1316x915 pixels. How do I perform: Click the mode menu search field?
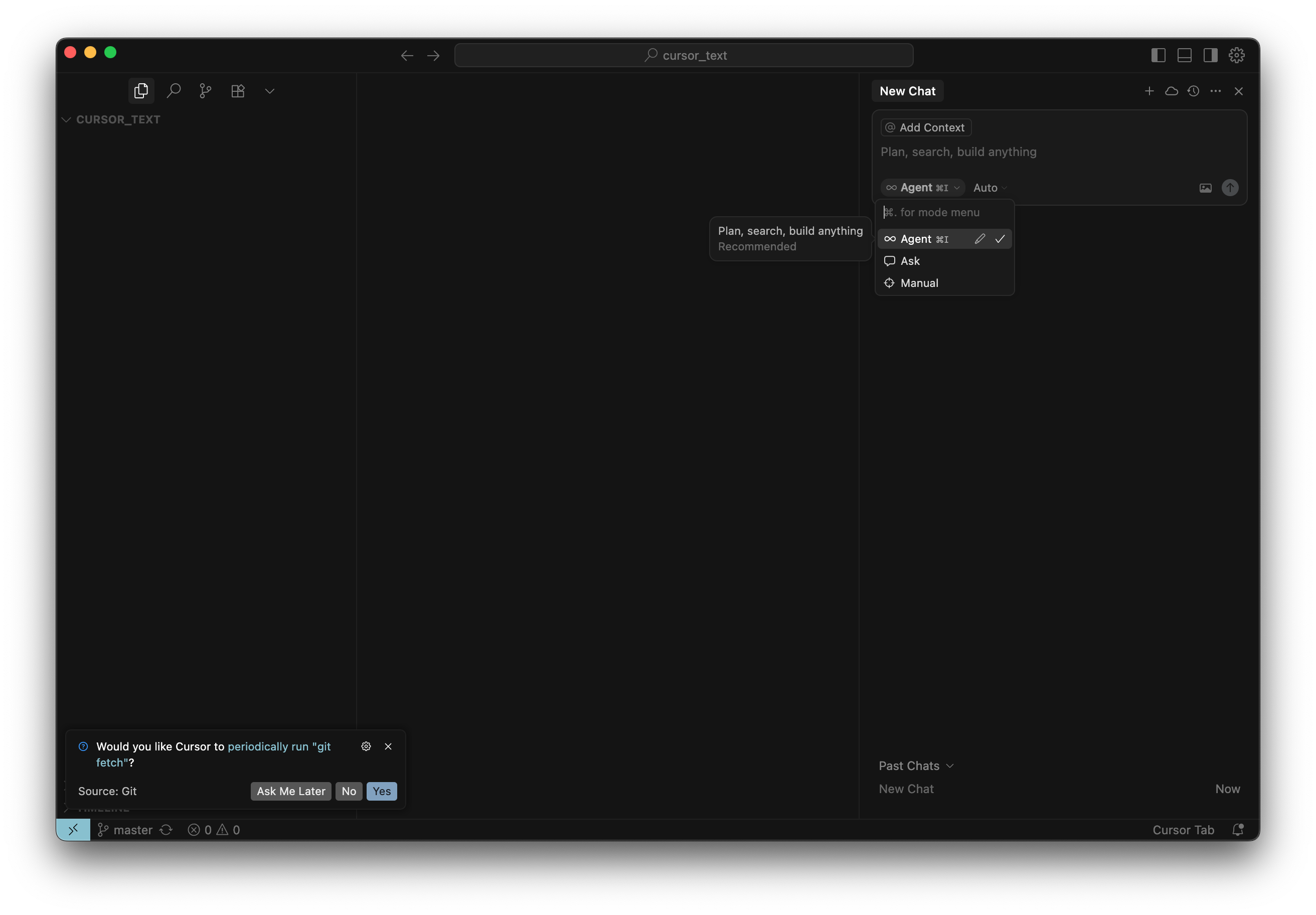pyautogui.click(x=944, y=213)
